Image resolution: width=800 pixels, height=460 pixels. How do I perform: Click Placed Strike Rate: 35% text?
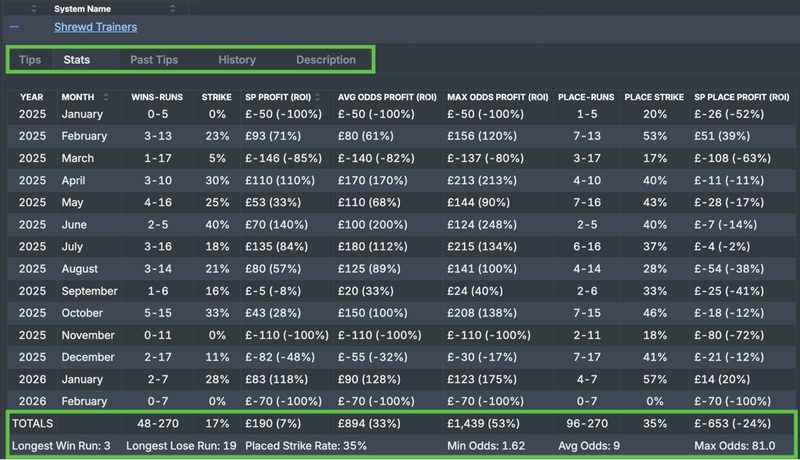click(x=306, y=446)
